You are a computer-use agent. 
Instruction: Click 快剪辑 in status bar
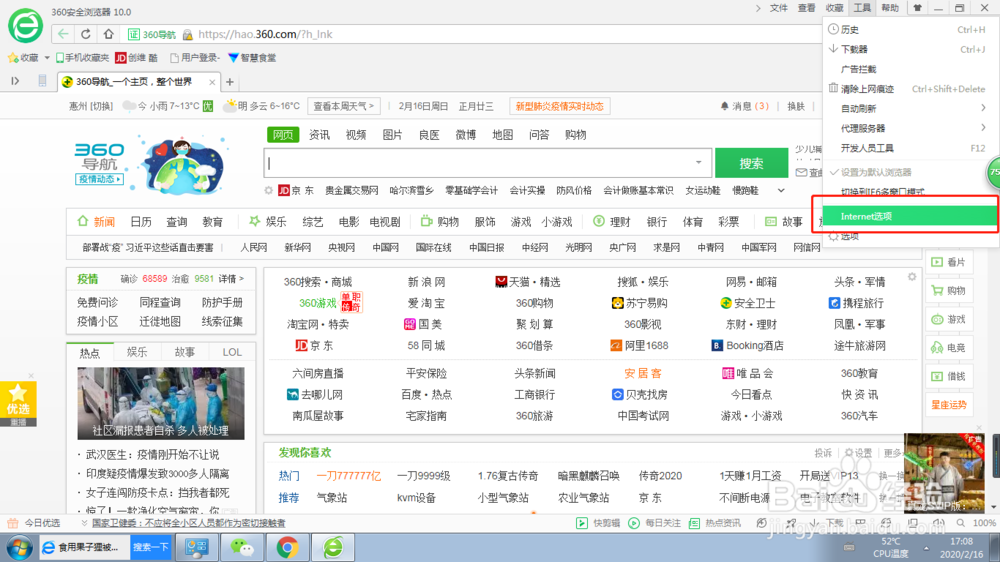tap(598, 523)
